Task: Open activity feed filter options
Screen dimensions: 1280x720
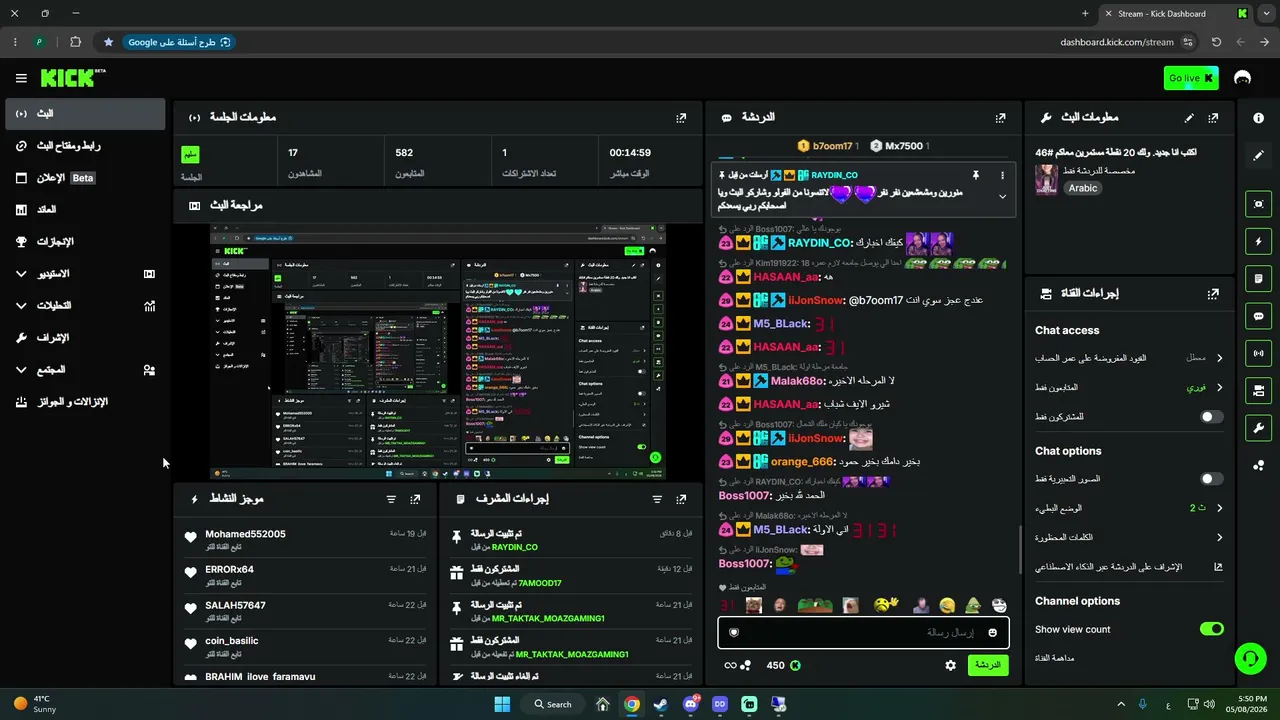Action: point(391,499)
